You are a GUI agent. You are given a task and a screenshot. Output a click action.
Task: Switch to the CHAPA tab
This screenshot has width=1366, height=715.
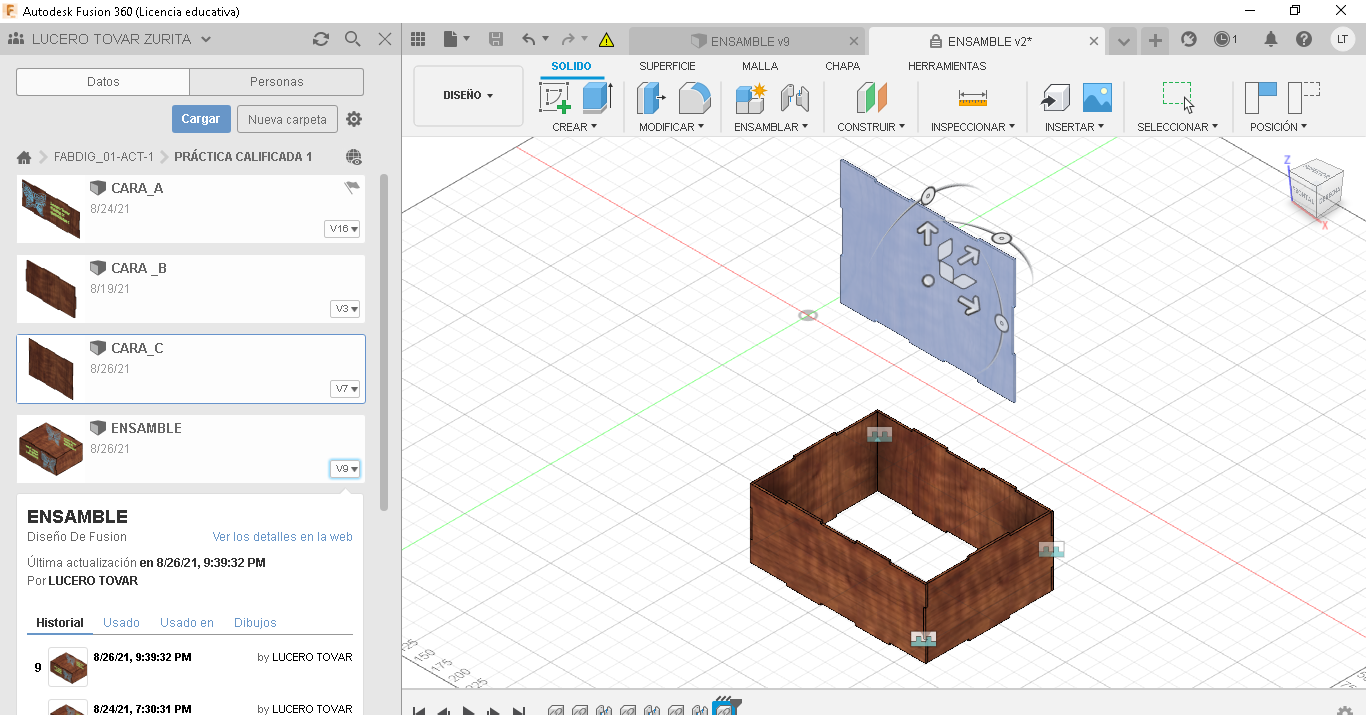coord(842,66)
